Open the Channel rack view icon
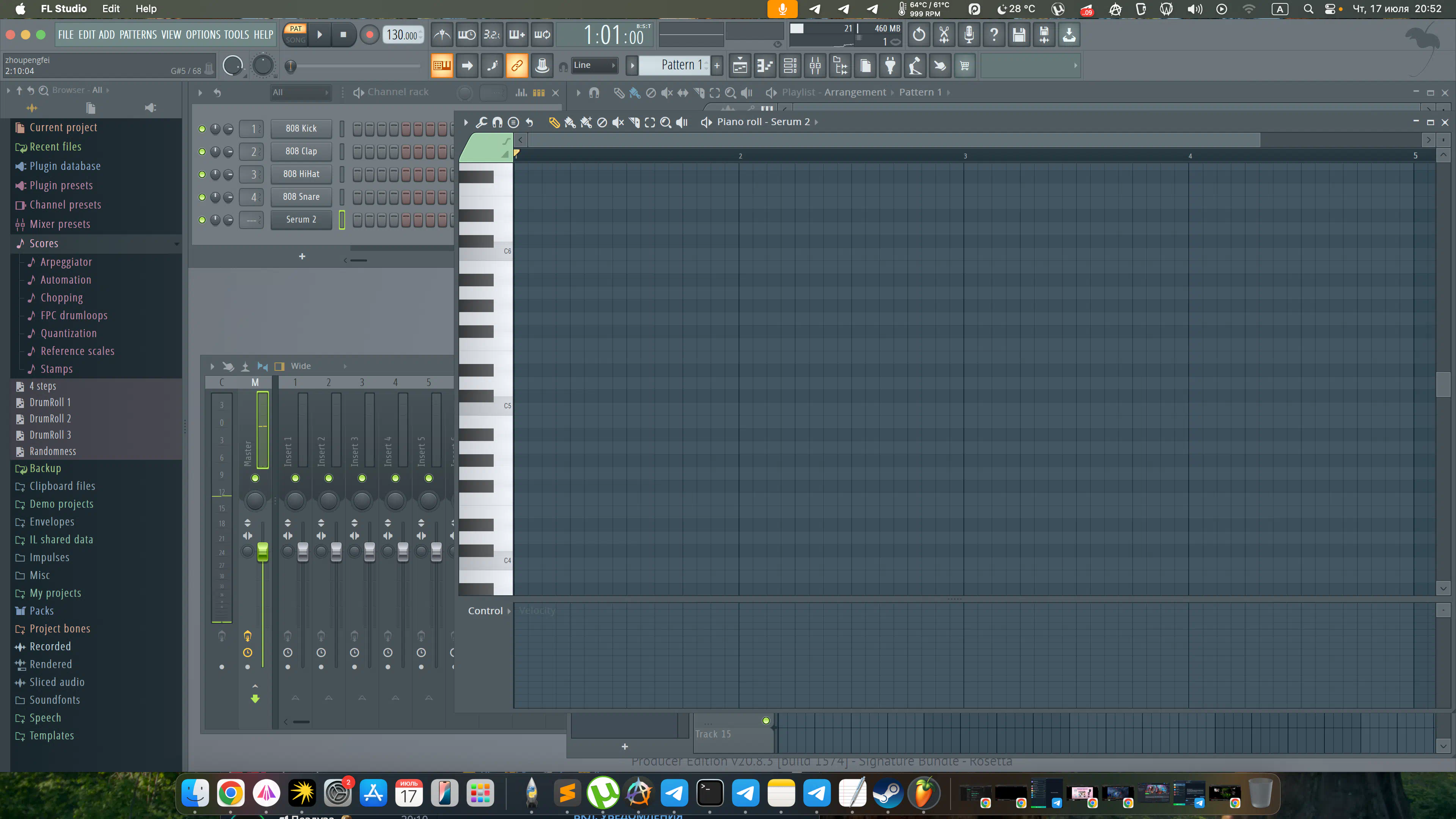Image resolution: width=1456 pixels, height=819 pixels. [789, 66]
